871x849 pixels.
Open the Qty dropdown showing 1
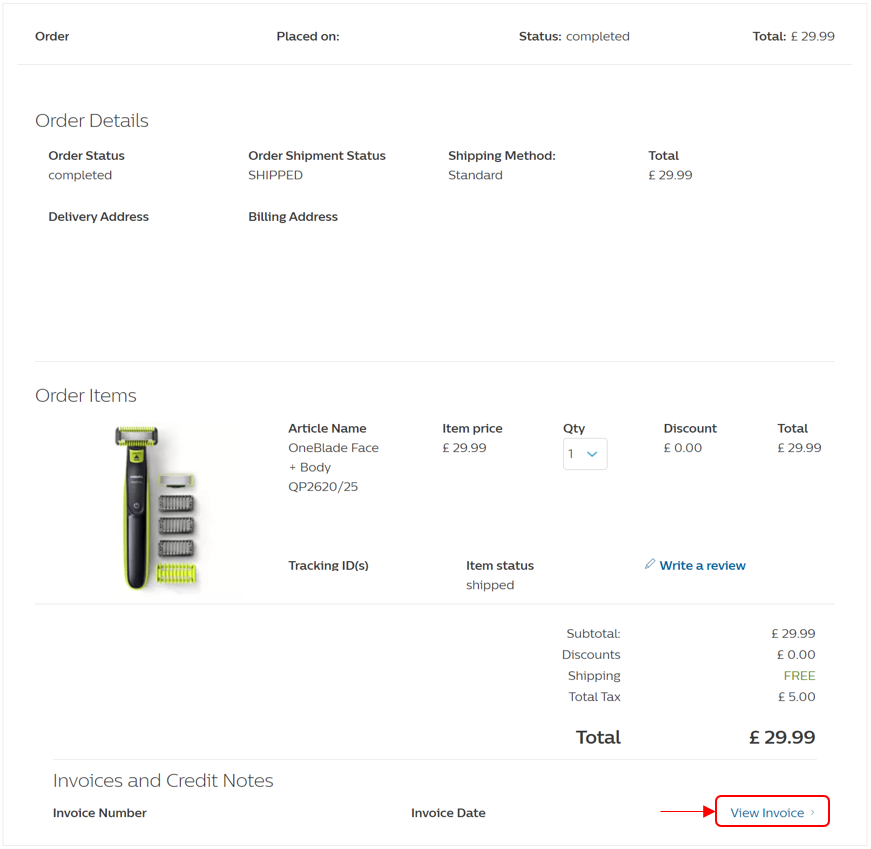584,454
